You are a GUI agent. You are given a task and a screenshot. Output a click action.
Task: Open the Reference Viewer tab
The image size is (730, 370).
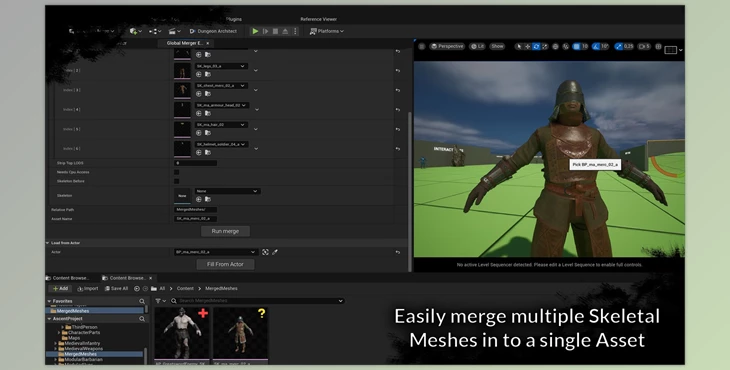point(318,19)
